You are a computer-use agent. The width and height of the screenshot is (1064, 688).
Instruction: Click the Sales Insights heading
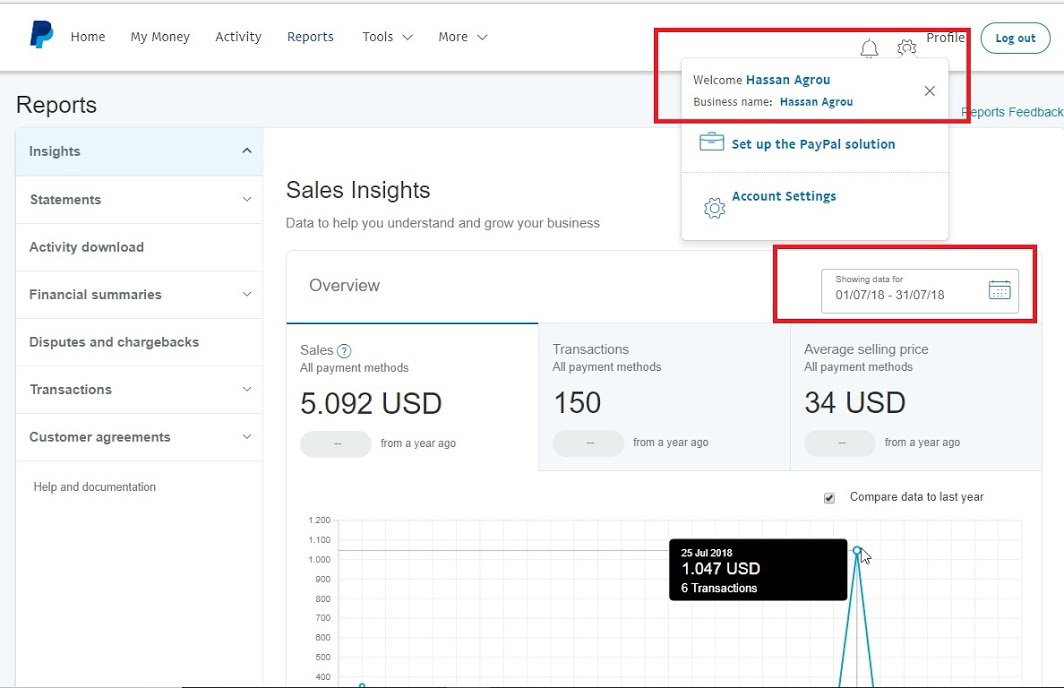[x=358, y=190]
